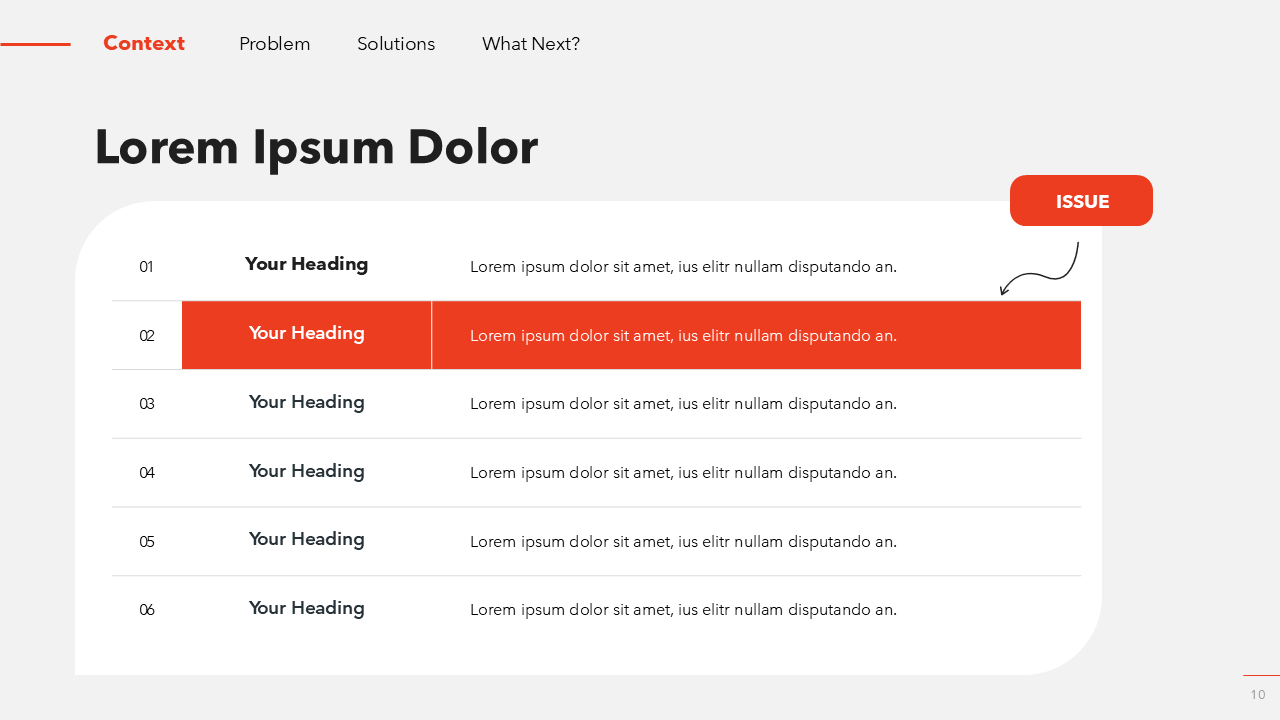Image resolution: width=1280 pixels, height=720 pixels.
Task: Select the What Next? tab
Action: (530, 44)
